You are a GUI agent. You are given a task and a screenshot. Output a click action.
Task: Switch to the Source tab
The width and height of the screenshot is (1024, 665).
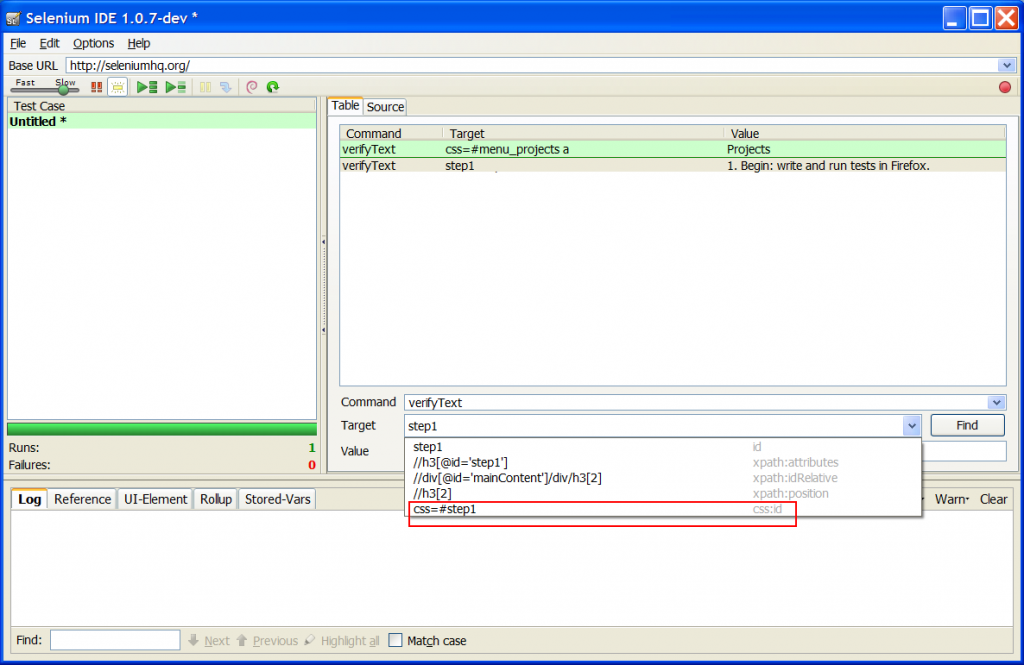pyautogui.click(x=385, y=106)
